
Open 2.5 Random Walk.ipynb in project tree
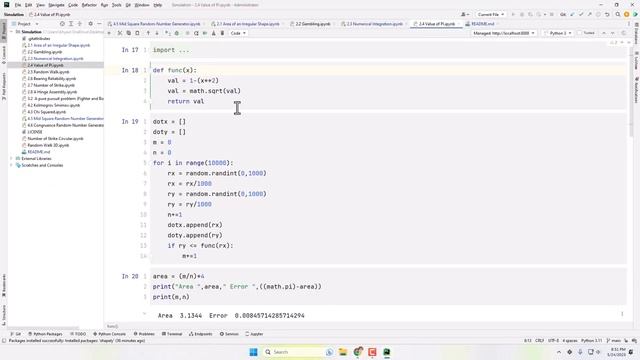pos(48,72)
